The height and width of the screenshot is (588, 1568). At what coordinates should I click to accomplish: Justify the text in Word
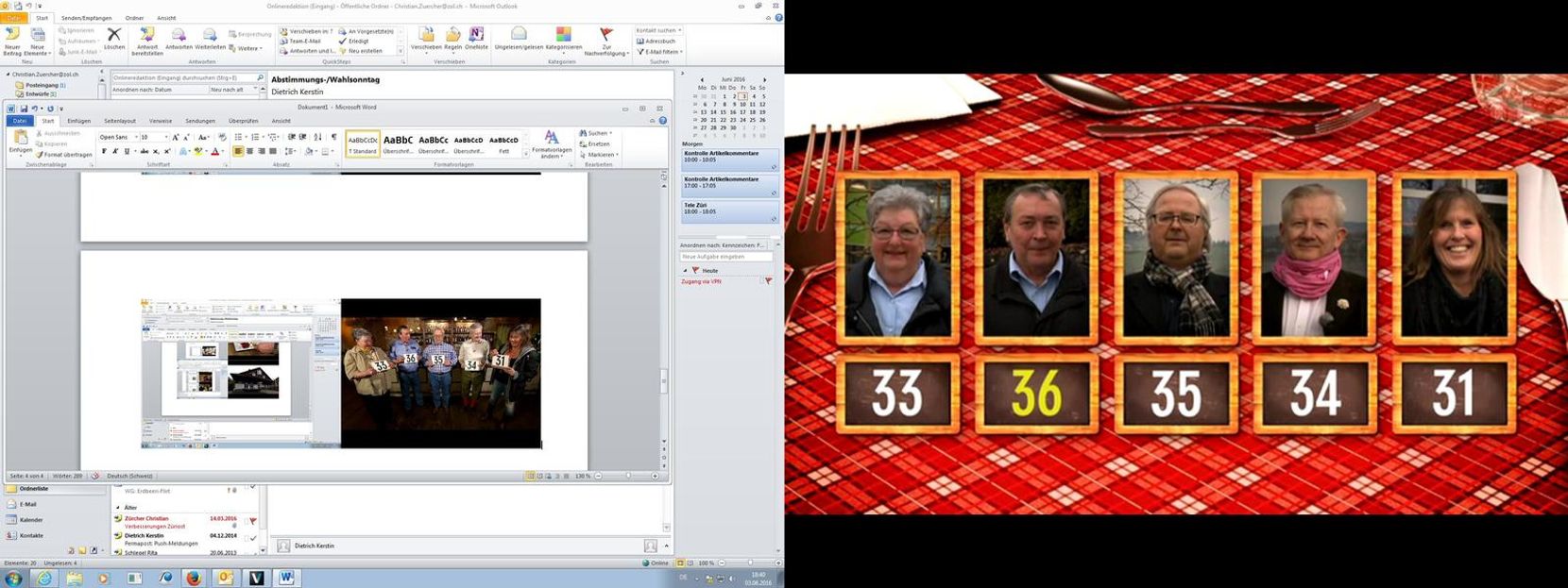(x=273, y=151)
